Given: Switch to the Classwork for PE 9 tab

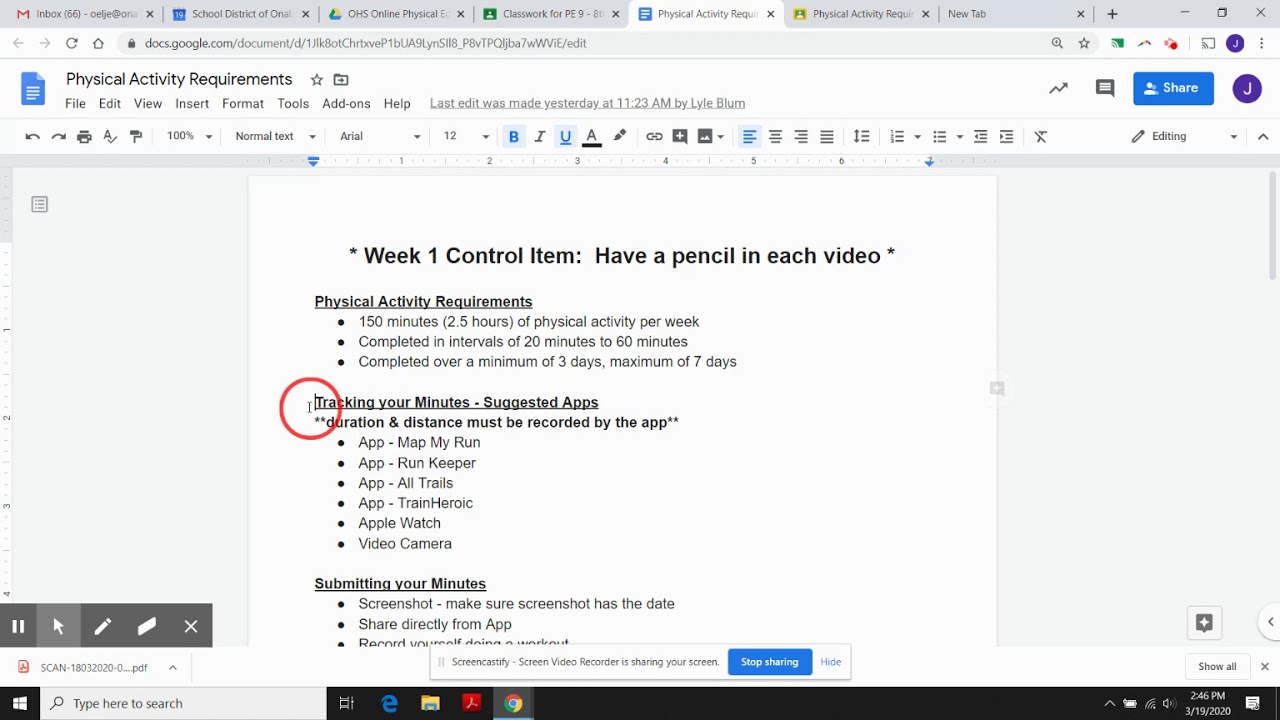Looking at the screenshot, I should tap(551, 14).
